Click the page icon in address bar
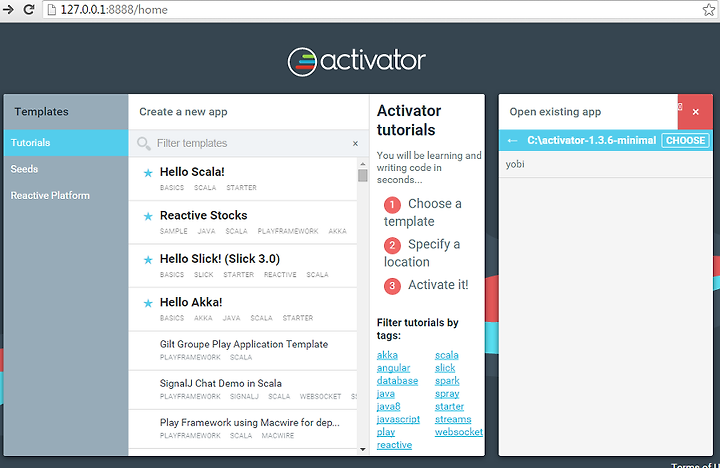 click(x=52, y=10)
